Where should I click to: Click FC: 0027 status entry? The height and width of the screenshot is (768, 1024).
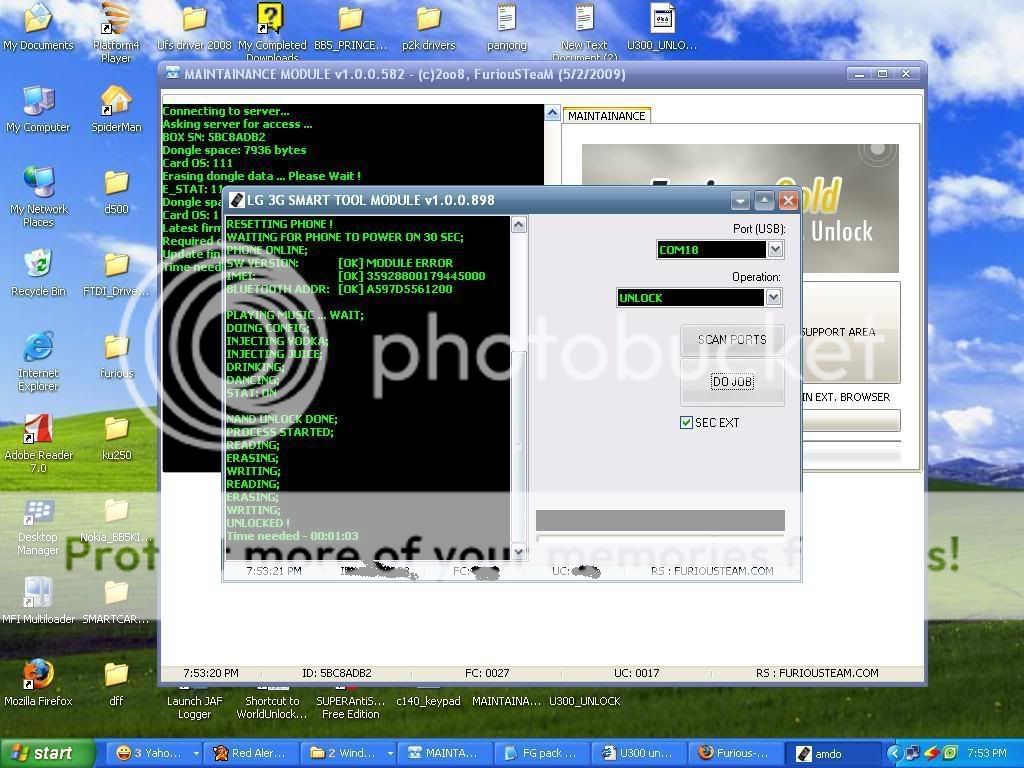487,673
